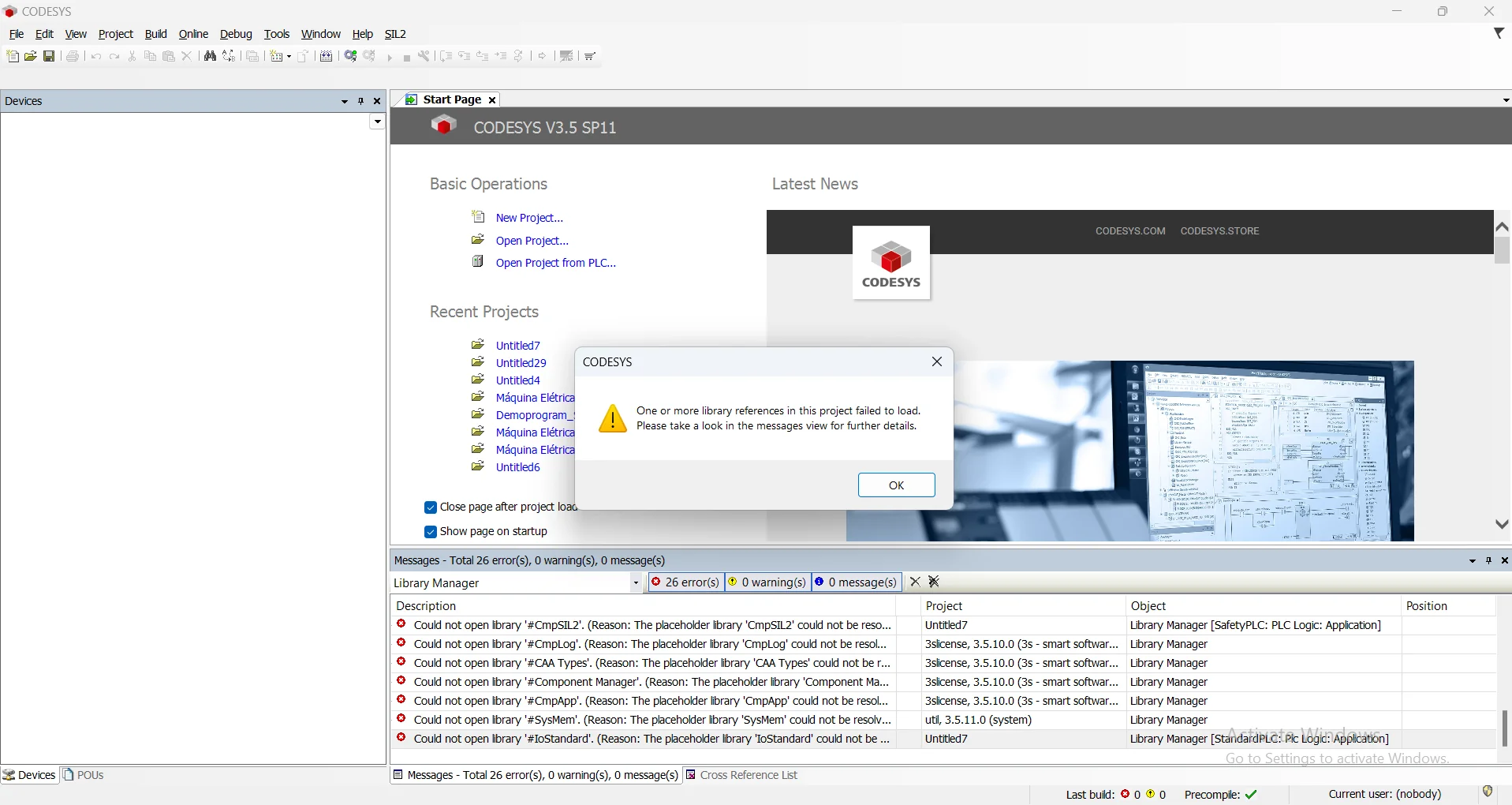Open recent project Untitled6
This screenshot has width=1512, height=805.
coord(518,467)
